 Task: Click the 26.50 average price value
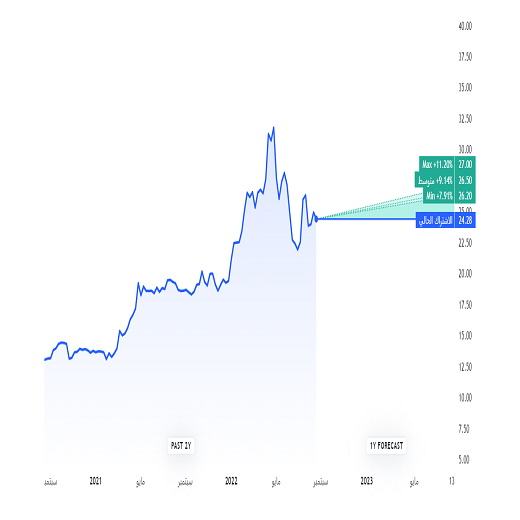pos(465,180)
